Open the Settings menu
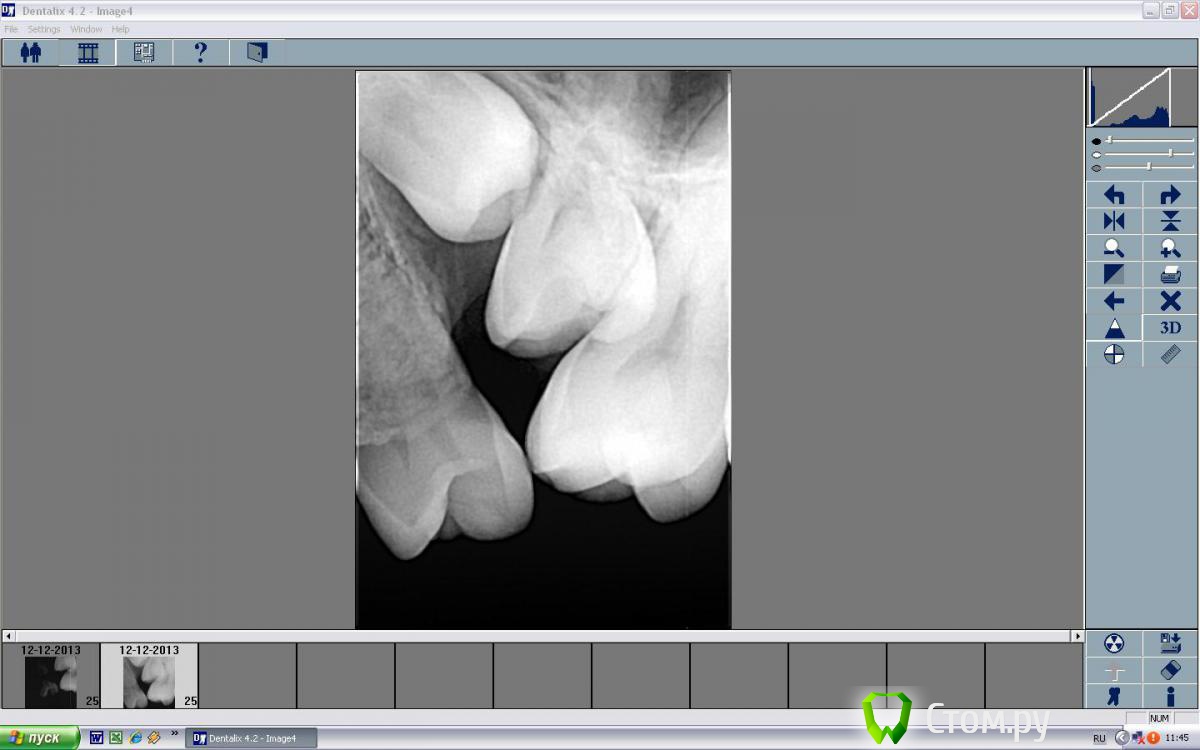This screenshot has height=750, width=1200. pyautogui.click(x=43, y=29)
